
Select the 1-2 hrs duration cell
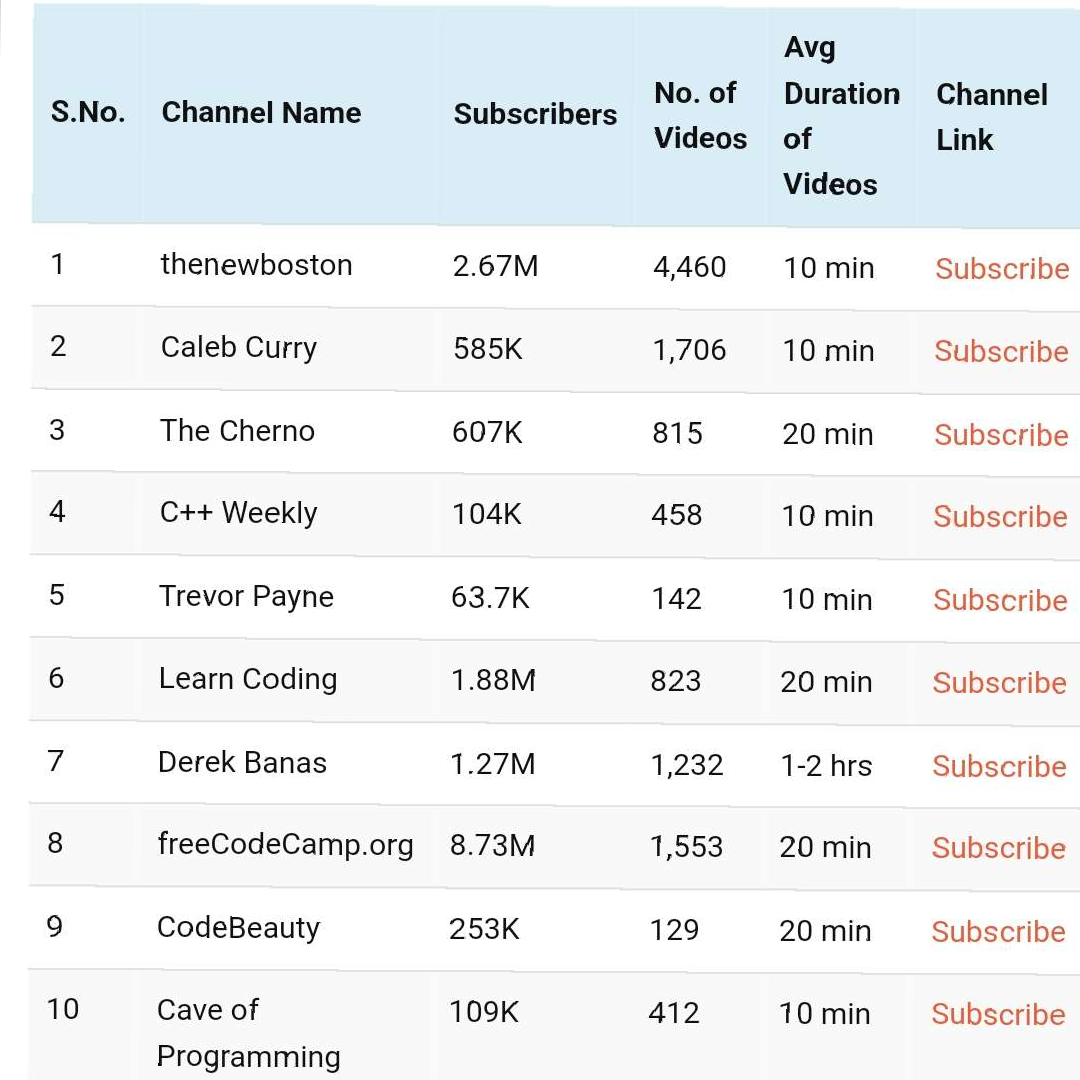point(826,765)
